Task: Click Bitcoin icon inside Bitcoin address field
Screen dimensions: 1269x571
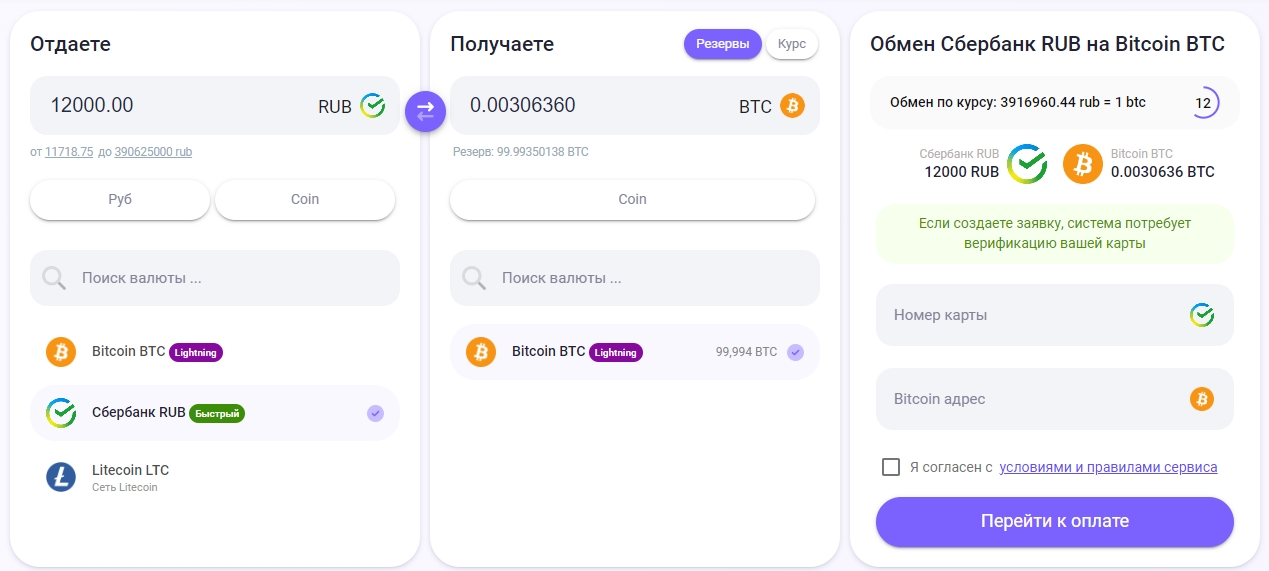Action: tap(1201, 399)
